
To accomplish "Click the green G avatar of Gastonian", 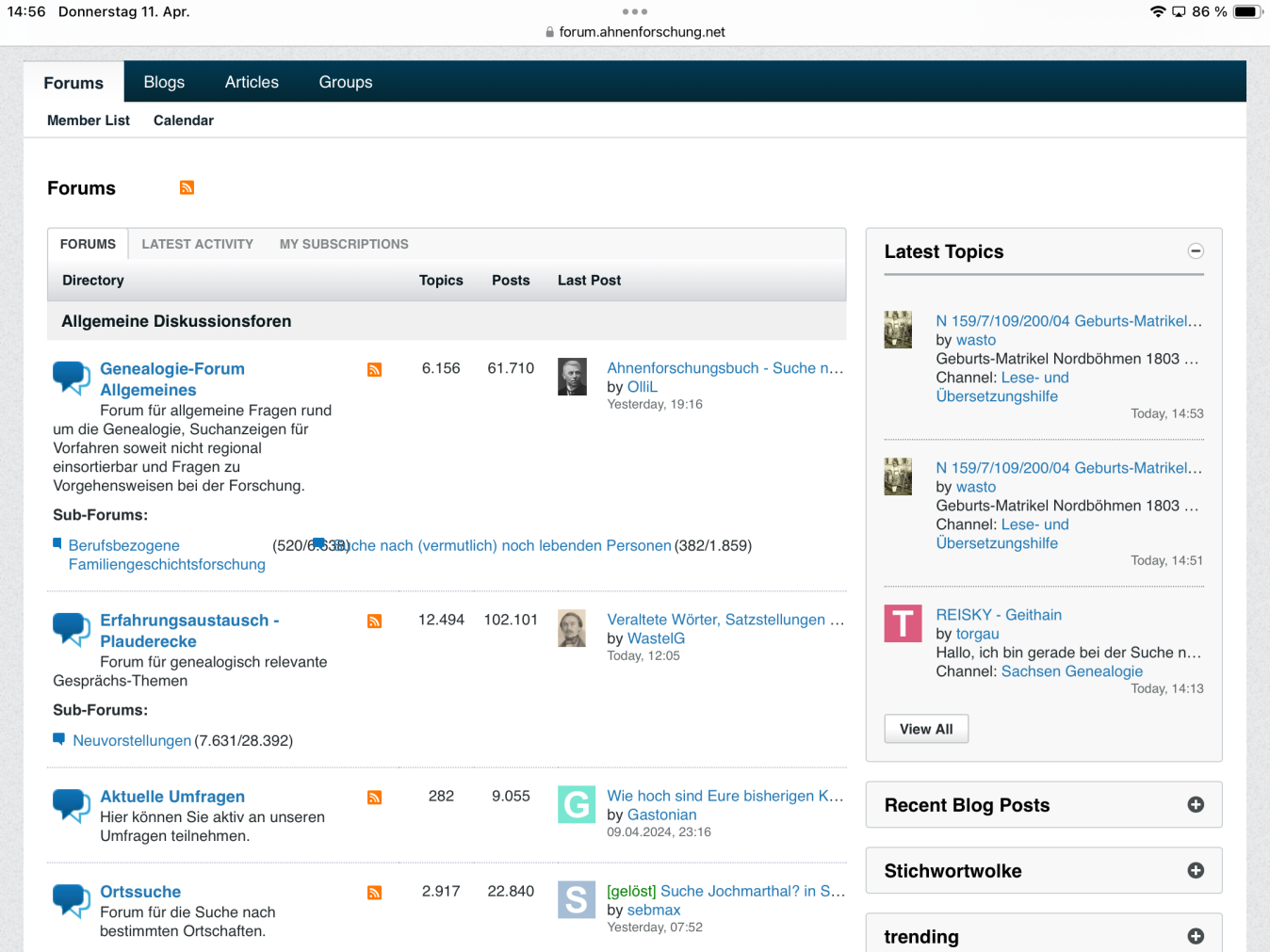I will [576, 804].
